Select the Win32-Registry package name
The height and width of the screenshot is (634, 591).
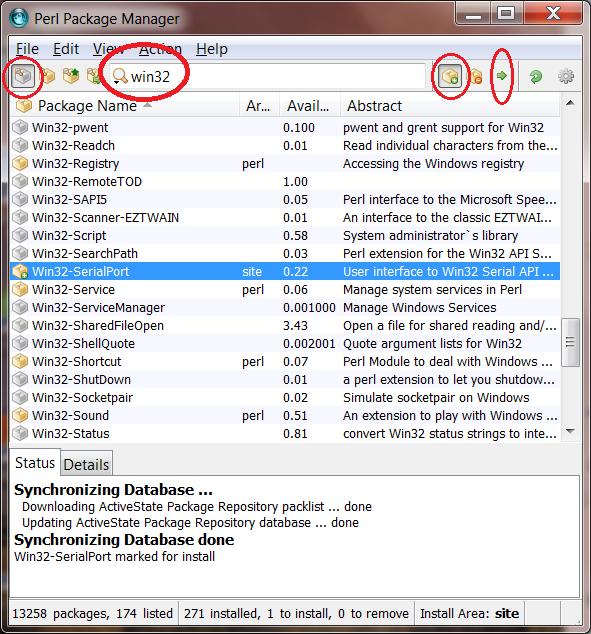click(76, 164)
